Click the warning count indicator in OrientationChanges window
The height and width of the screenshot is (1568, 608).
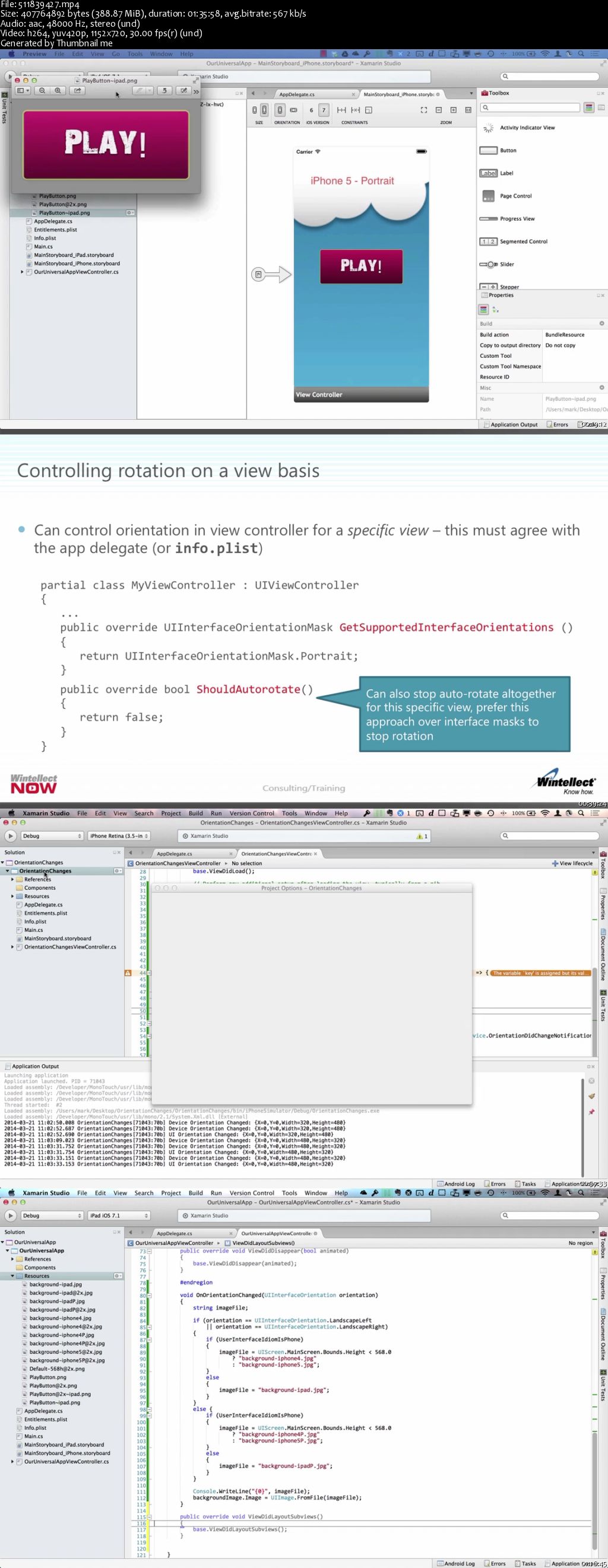(422, 837)
